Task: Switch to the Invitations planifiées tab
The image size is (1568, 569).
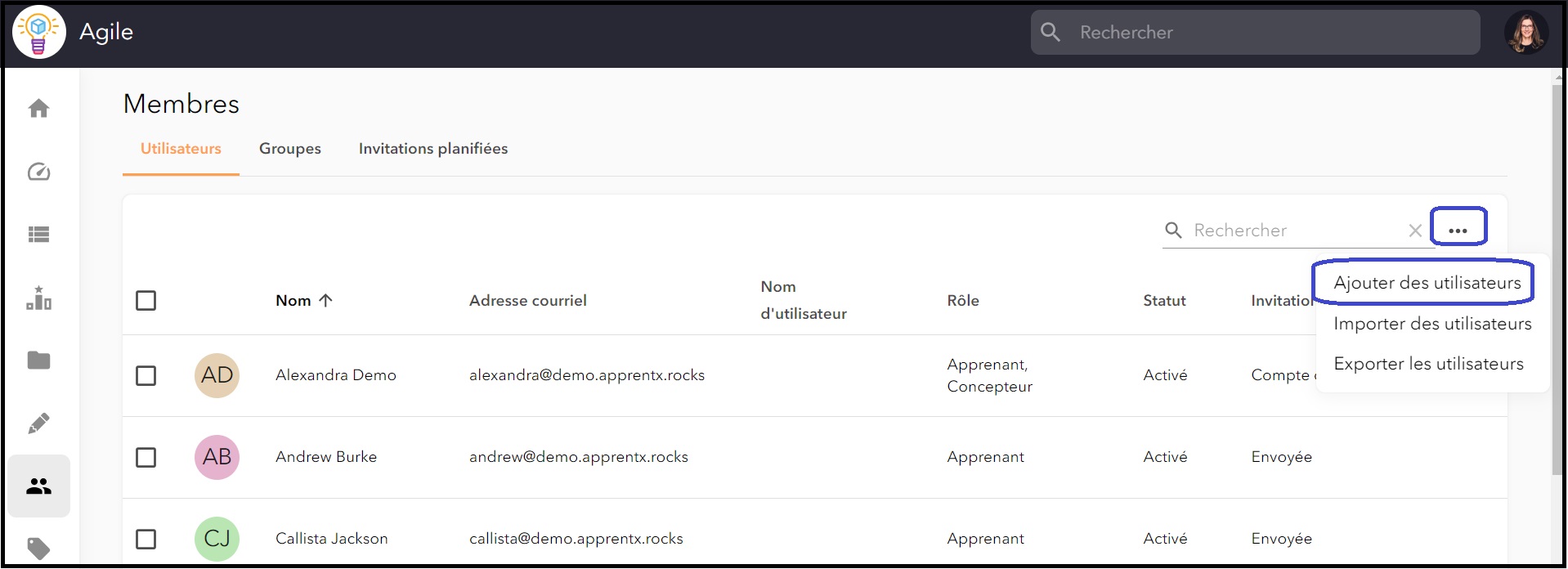Action: tap(433, 149)
